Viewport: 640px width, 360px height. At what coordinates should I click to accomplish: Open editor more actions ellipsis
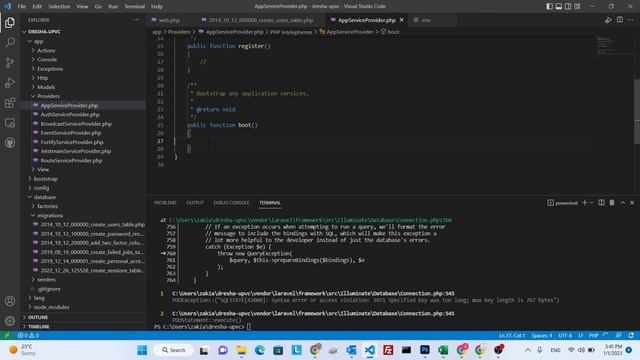[631, 20]
